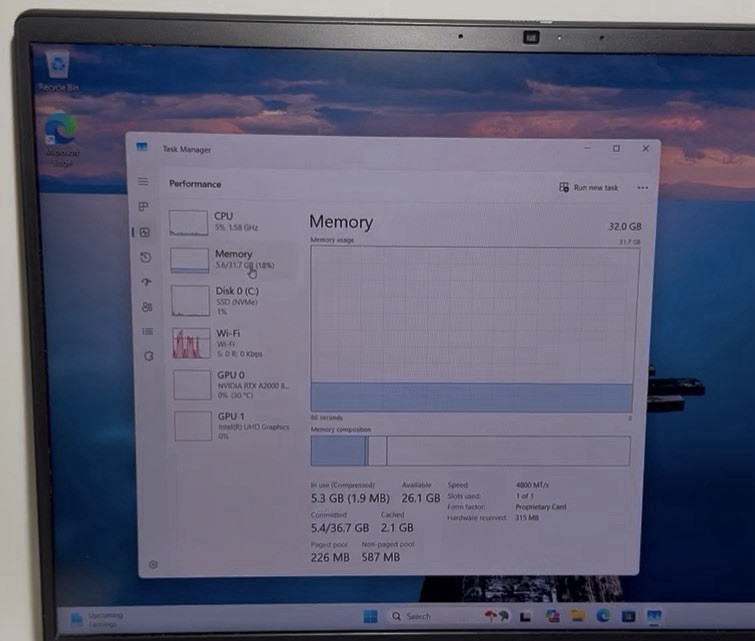Screen dimensions: 755x641
Task: Click the Memory composition bar
Action: point(470,451)
